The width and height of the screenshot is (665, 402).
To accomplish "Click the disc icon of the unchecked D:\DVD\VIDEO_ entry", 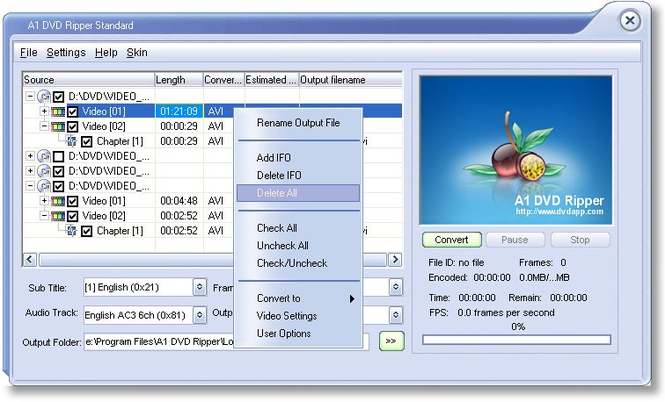I will (x=43, y=156).
